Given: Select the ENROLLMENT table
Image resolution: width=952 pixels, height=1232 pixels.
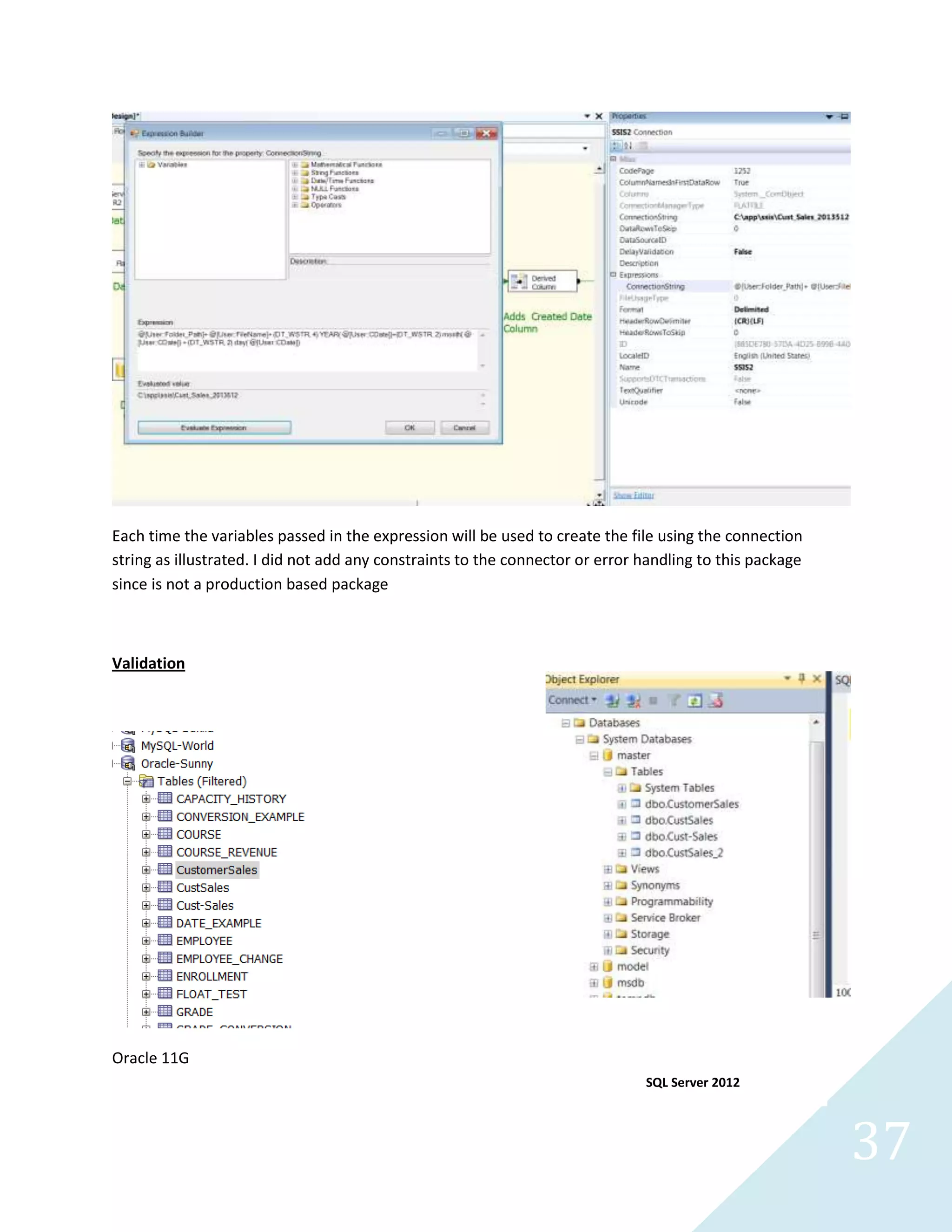Looking at the screenshot, I should tap(212, 976).
